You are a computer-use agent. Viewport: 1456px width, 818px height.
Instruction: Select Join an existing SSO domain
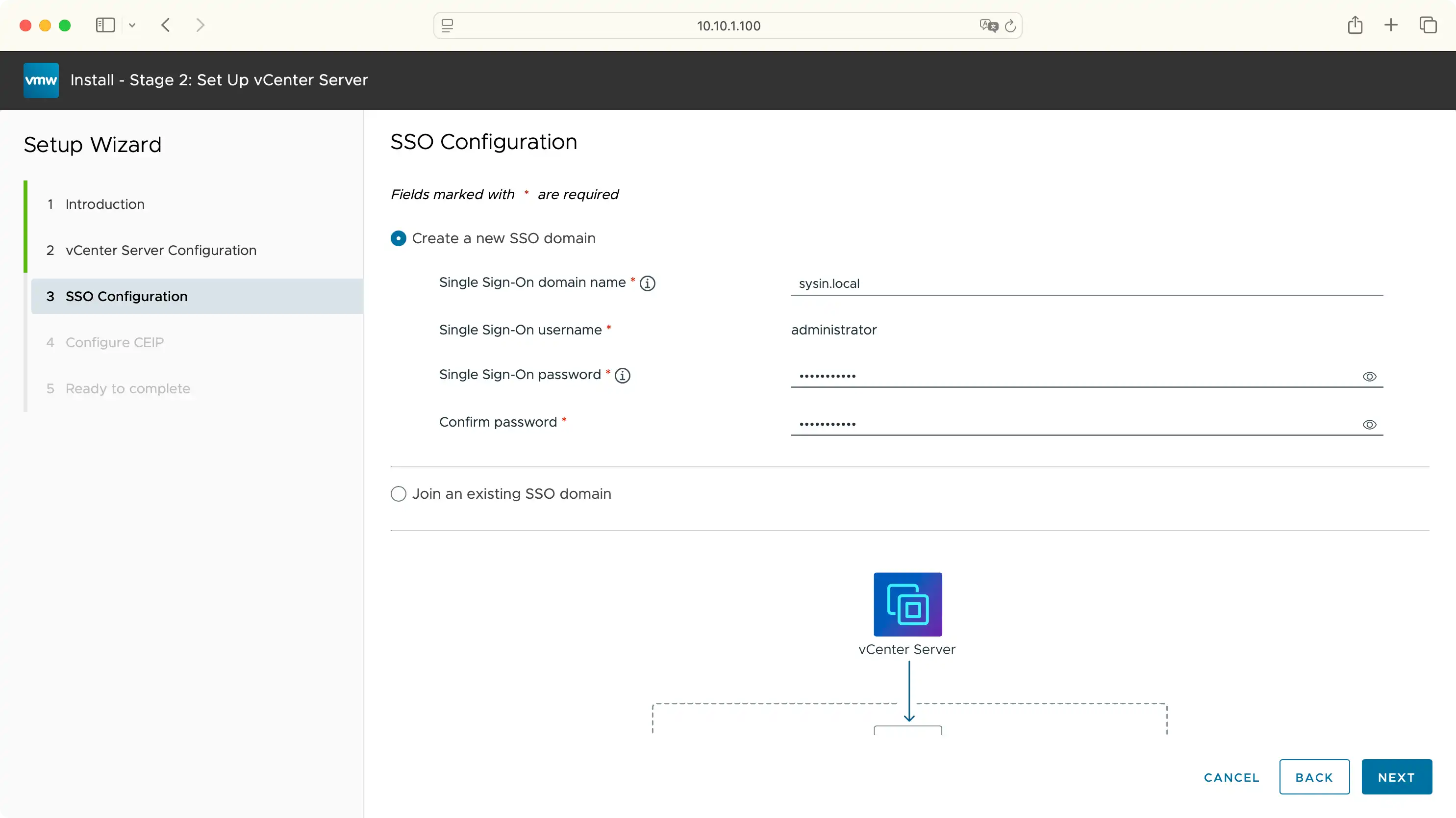pyautogui.click(x=399, y=494)
